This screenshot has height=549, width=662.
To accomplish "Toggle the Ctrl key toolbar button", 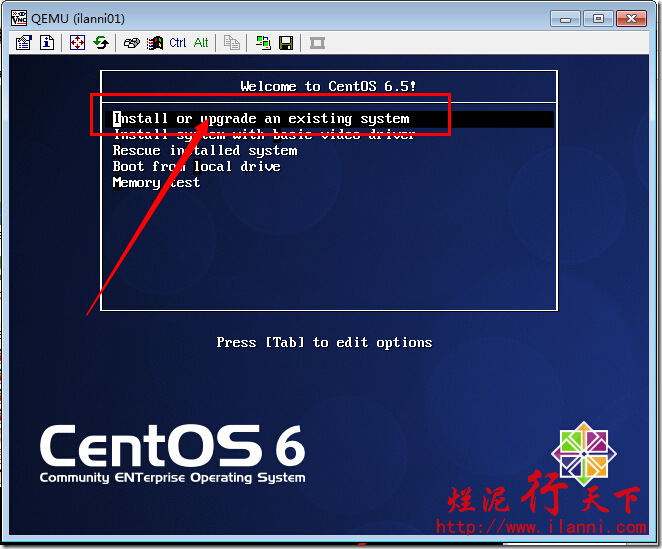I will (x=178, y=43).
